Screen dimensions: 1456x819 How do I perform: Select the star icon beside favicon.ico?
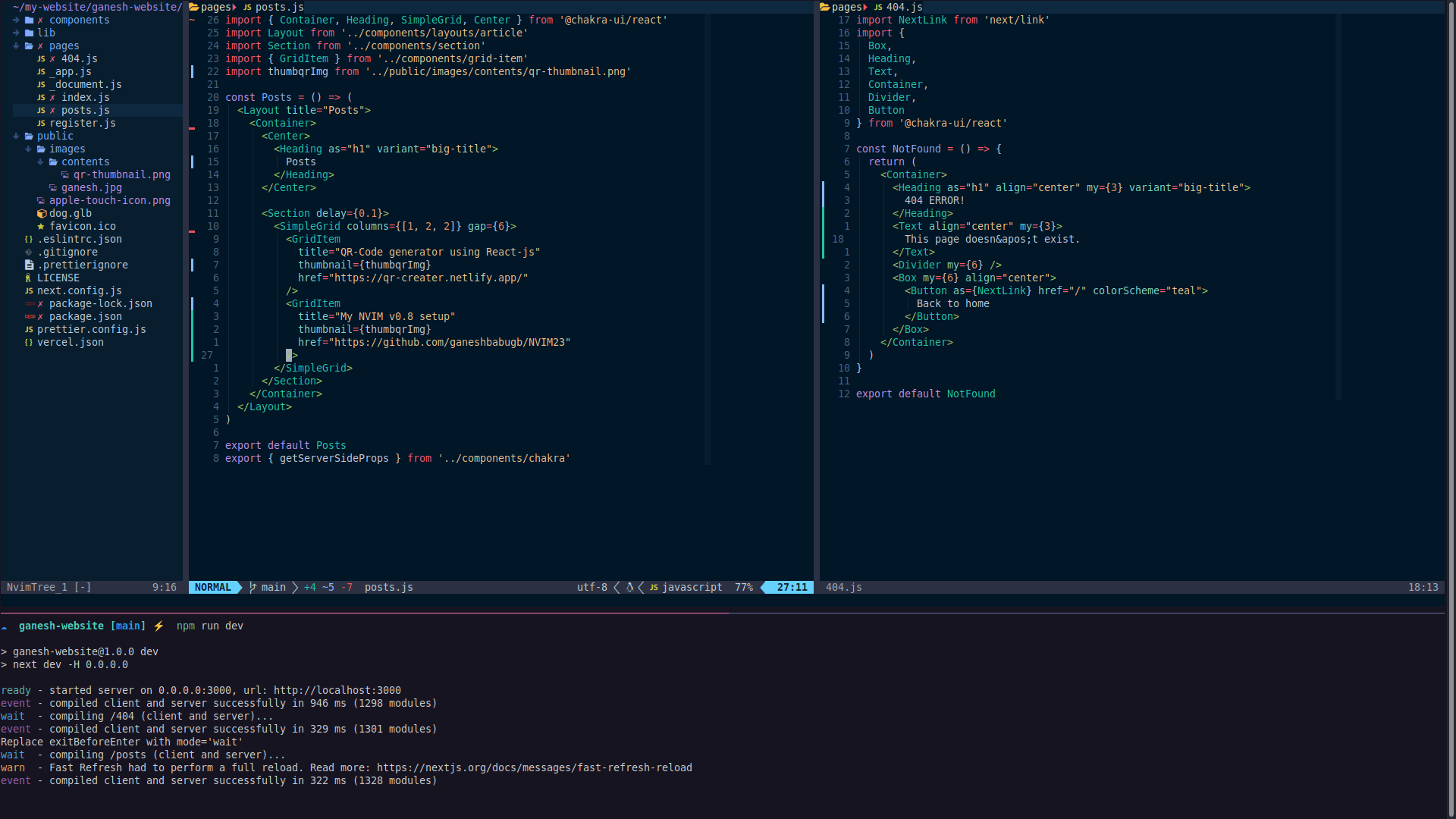coord(41,226)
